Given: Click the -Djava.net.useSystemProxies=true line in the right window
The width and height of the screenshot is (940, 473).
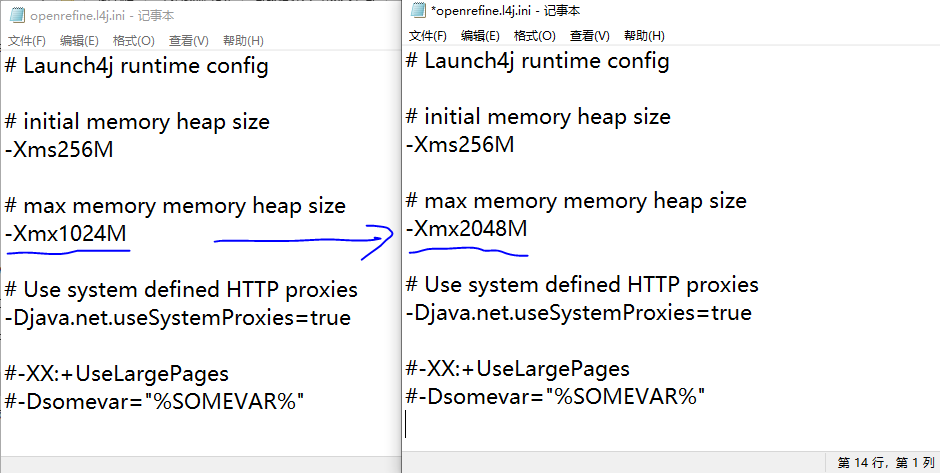Looking at the screenshot, I should pyautogui.click(x=579, y=313).
